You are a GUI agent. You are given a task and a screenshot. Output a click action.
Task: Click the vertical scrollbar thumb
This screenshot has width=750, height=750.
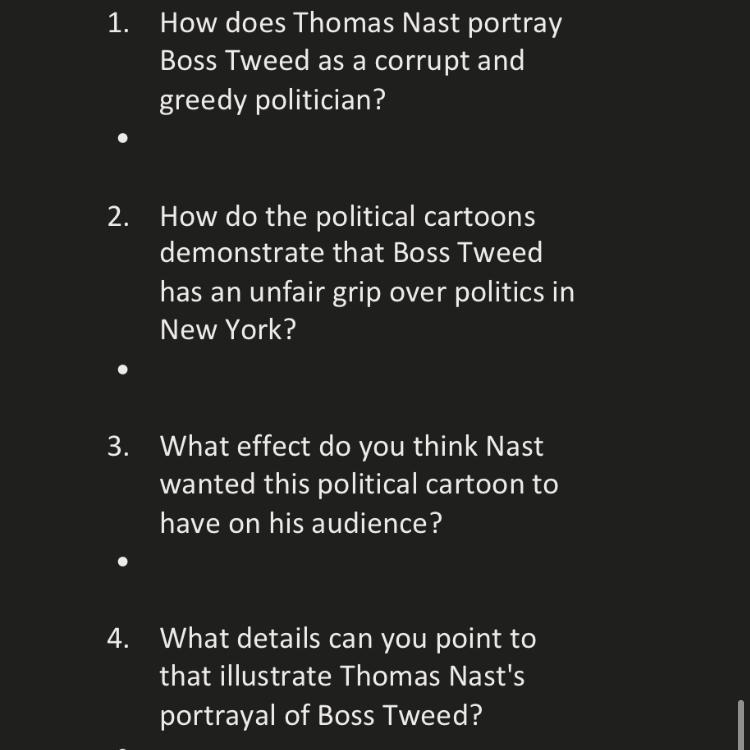click(x=740, y=724)
